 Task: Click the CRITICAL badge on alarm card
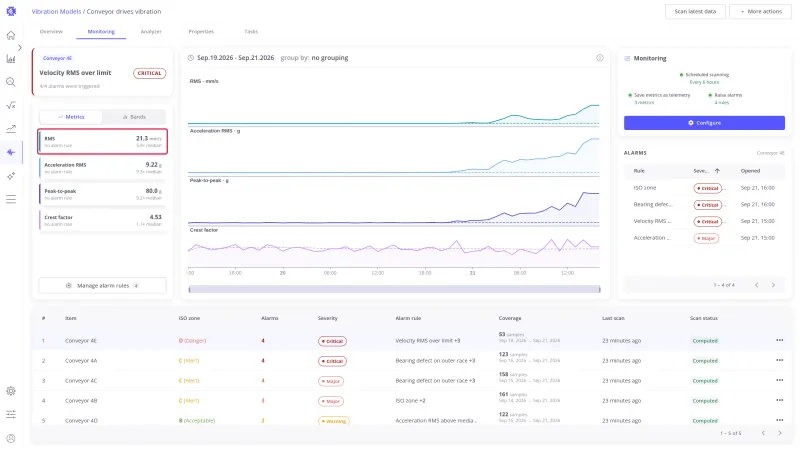pos(149,73)
